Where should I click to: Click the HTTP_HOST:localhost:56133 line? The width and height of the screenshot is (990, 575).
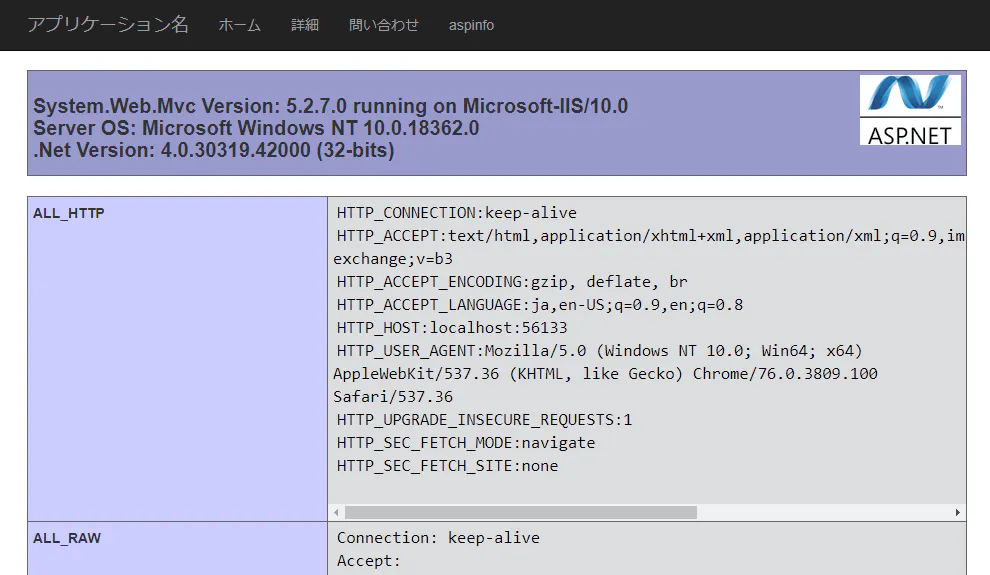click(x=452, y=328)
